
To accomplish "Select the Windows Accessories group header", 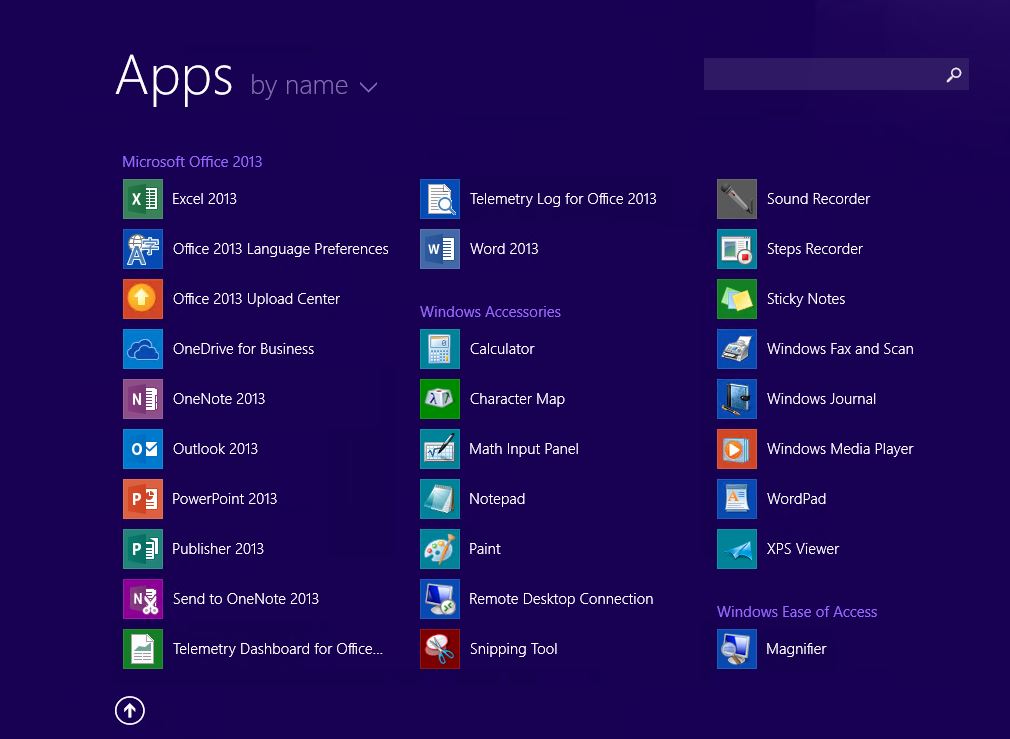I will [490, 312].
